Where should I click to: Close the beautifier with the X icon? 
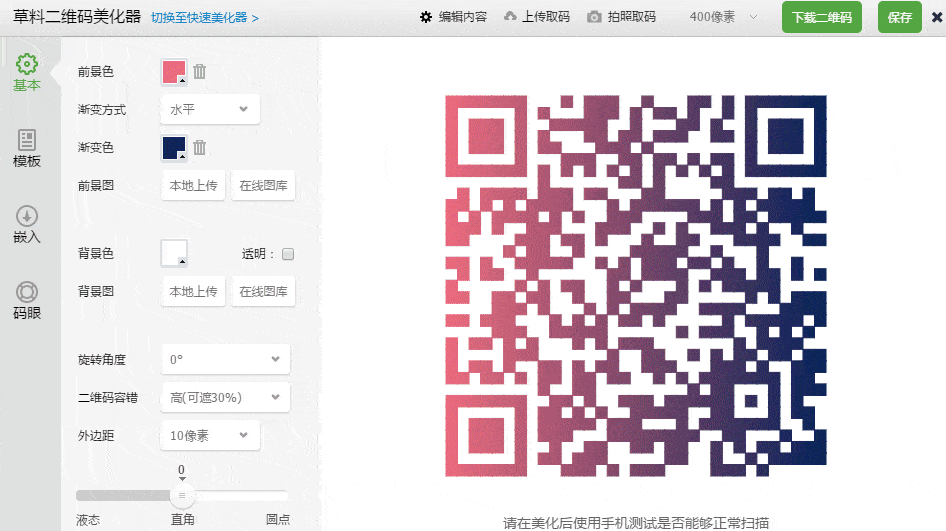coord(937,17)
